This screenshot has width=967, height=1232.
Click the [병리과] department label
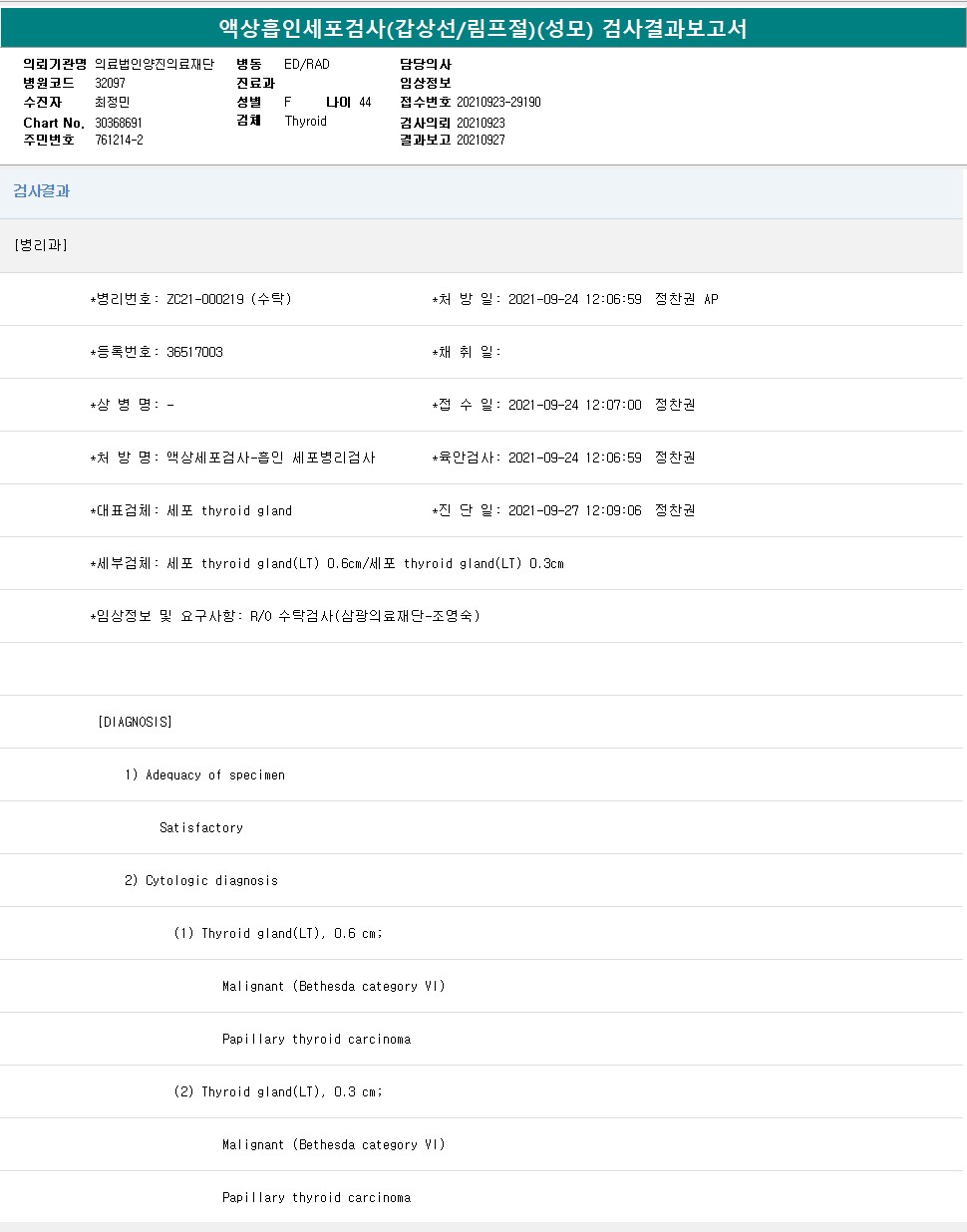[41, 245]
